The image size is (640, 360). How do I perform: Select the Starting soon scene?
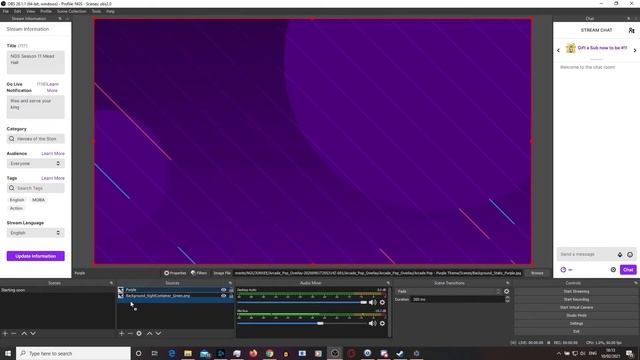point(57,290)
